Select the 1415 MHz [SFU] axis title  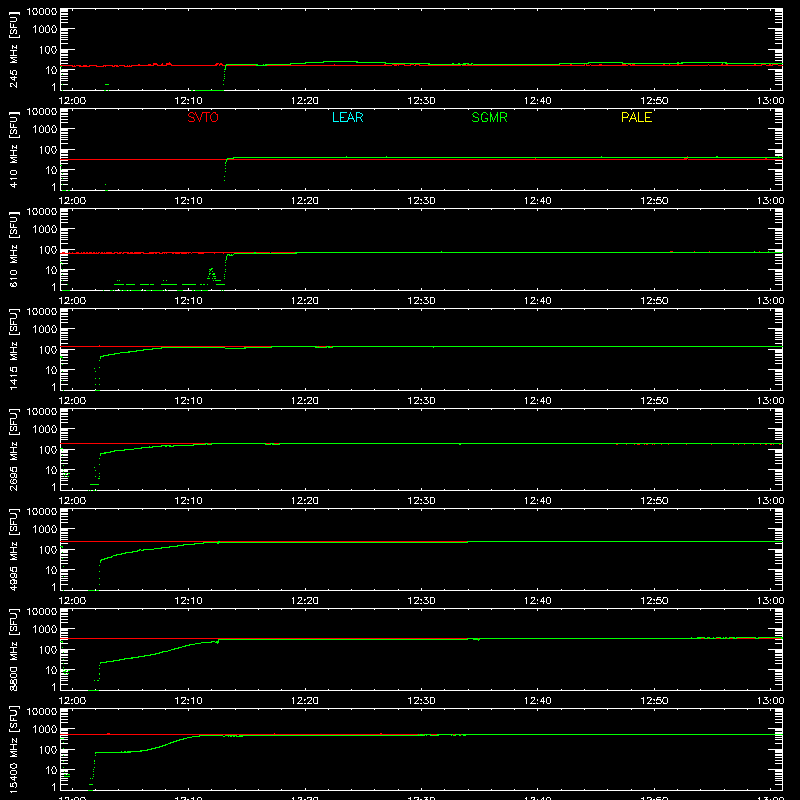point(14,349)
